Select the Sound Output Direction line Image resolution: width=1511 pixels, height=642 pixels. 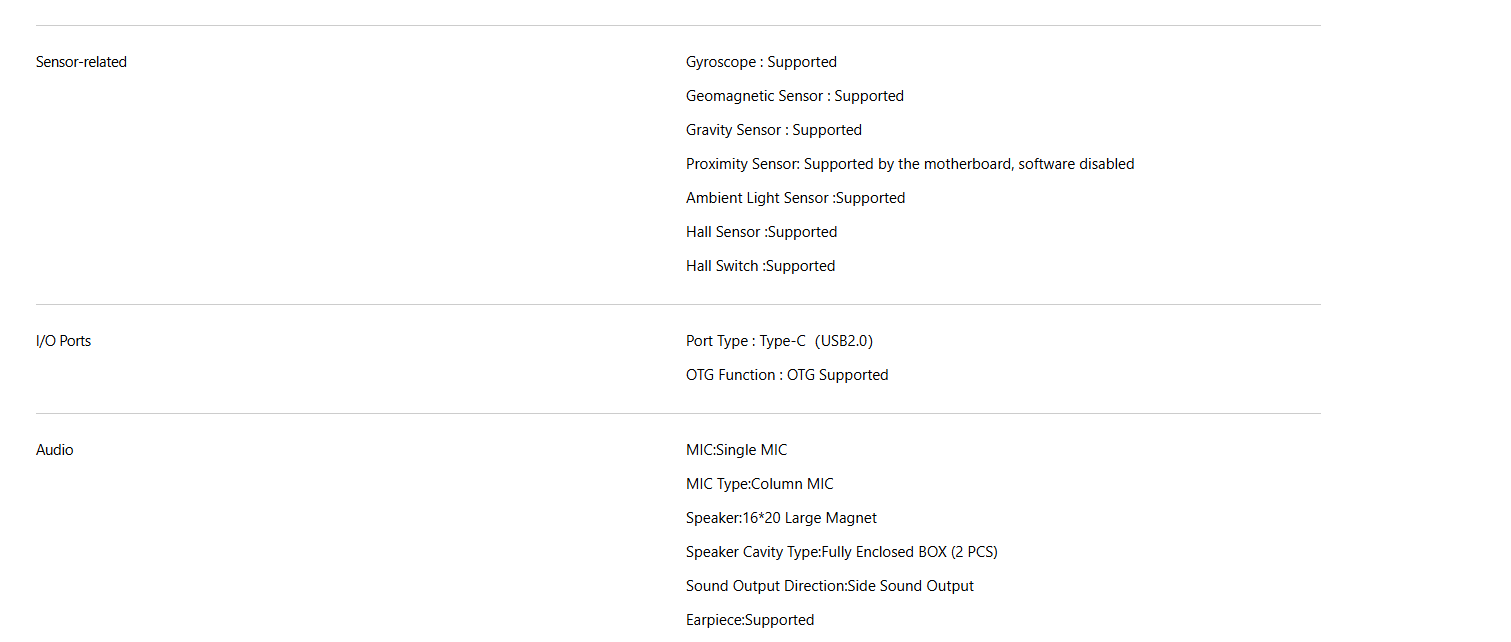(829, 586)
